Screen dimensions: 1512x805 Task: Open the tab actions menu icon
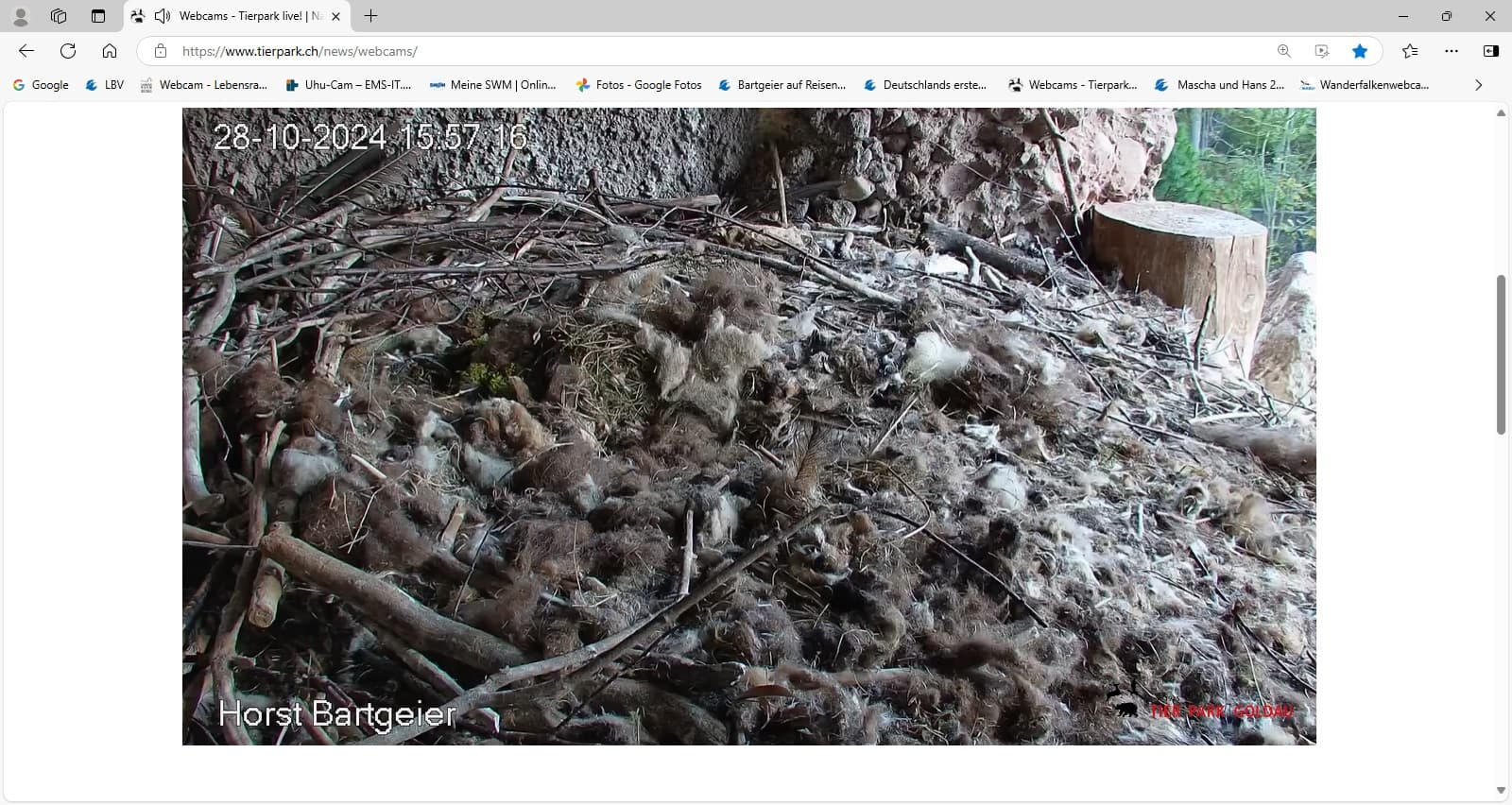pos(98,16)
